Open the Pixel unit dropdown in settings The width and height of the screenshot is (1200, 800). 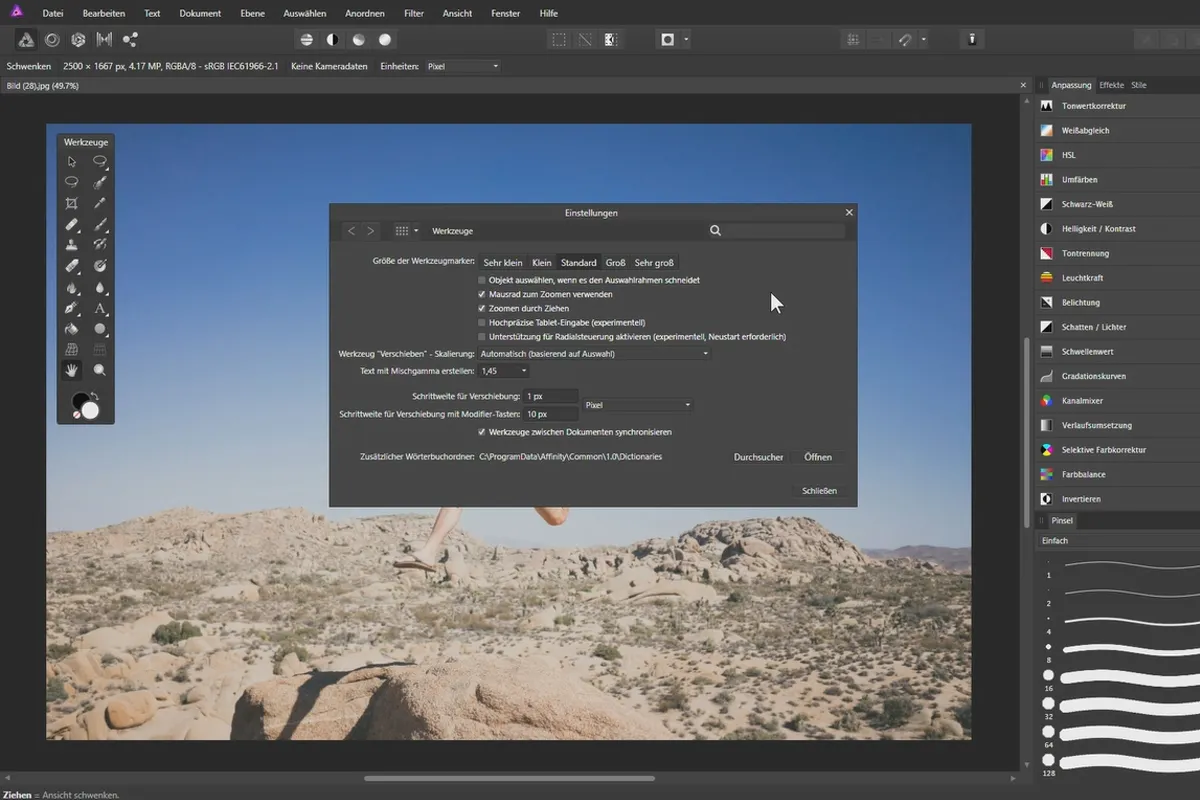pos(638,405)
